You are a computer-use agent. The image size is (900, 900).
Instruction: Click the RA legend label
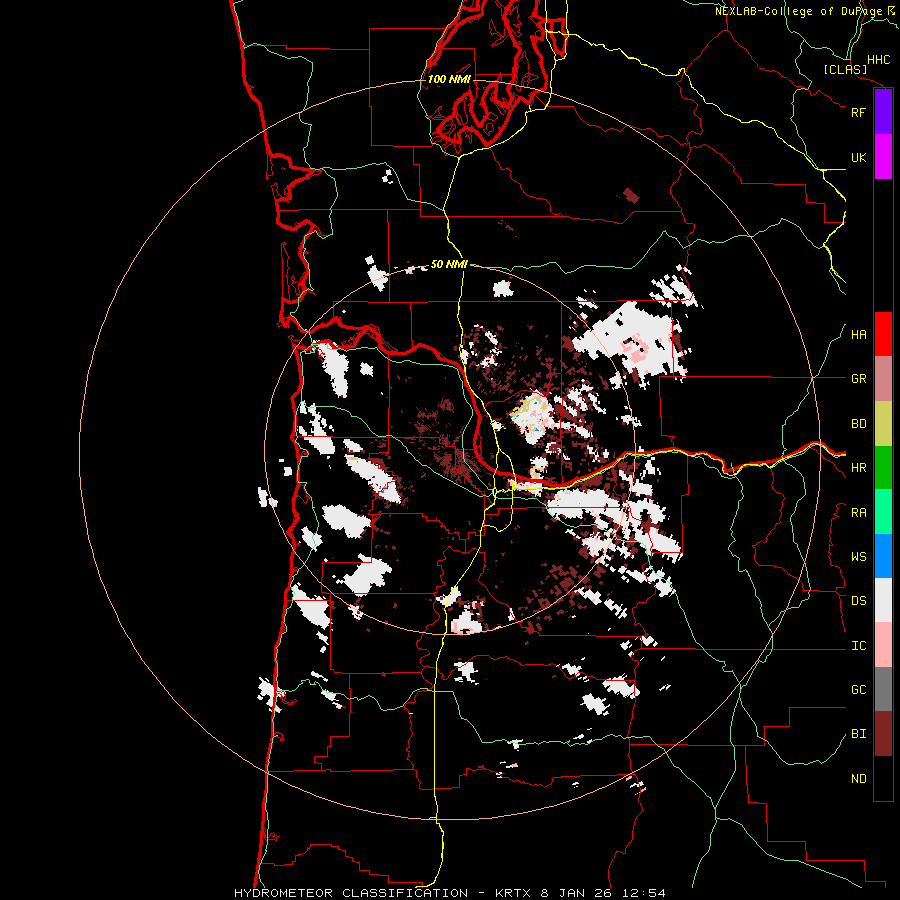point(858,513)
